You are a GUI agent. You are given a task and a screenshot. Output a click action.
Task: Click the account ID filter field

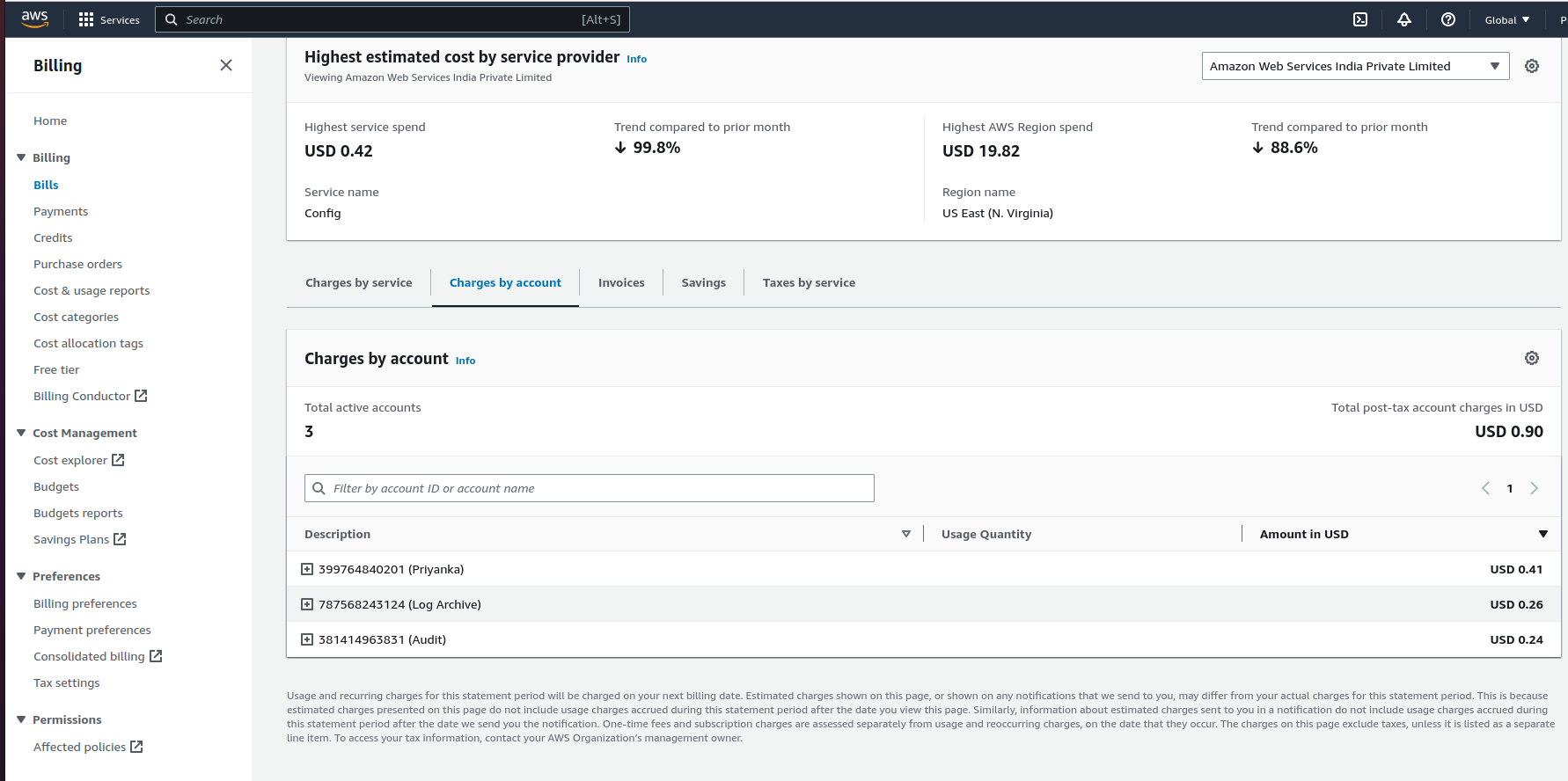tap(590, 488)
